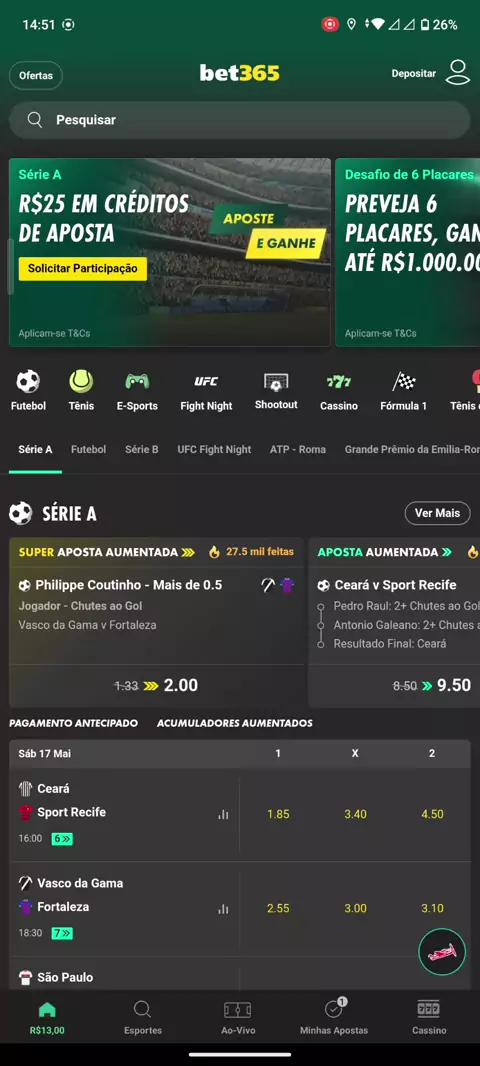This screenshot has width=480, height=1066.
Task: View Ceará v Sport Recife statistics icon
Action: point(223,814)
